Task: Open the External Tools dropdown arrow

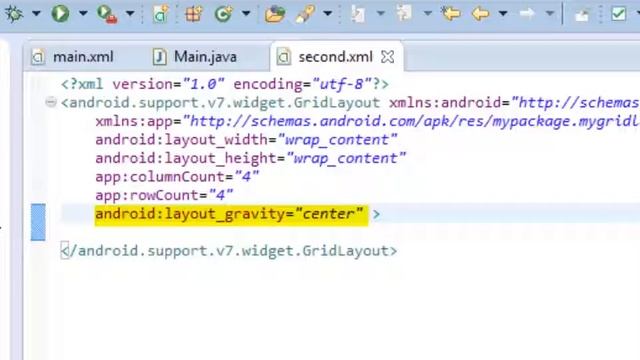Action: tap(130, 13)
